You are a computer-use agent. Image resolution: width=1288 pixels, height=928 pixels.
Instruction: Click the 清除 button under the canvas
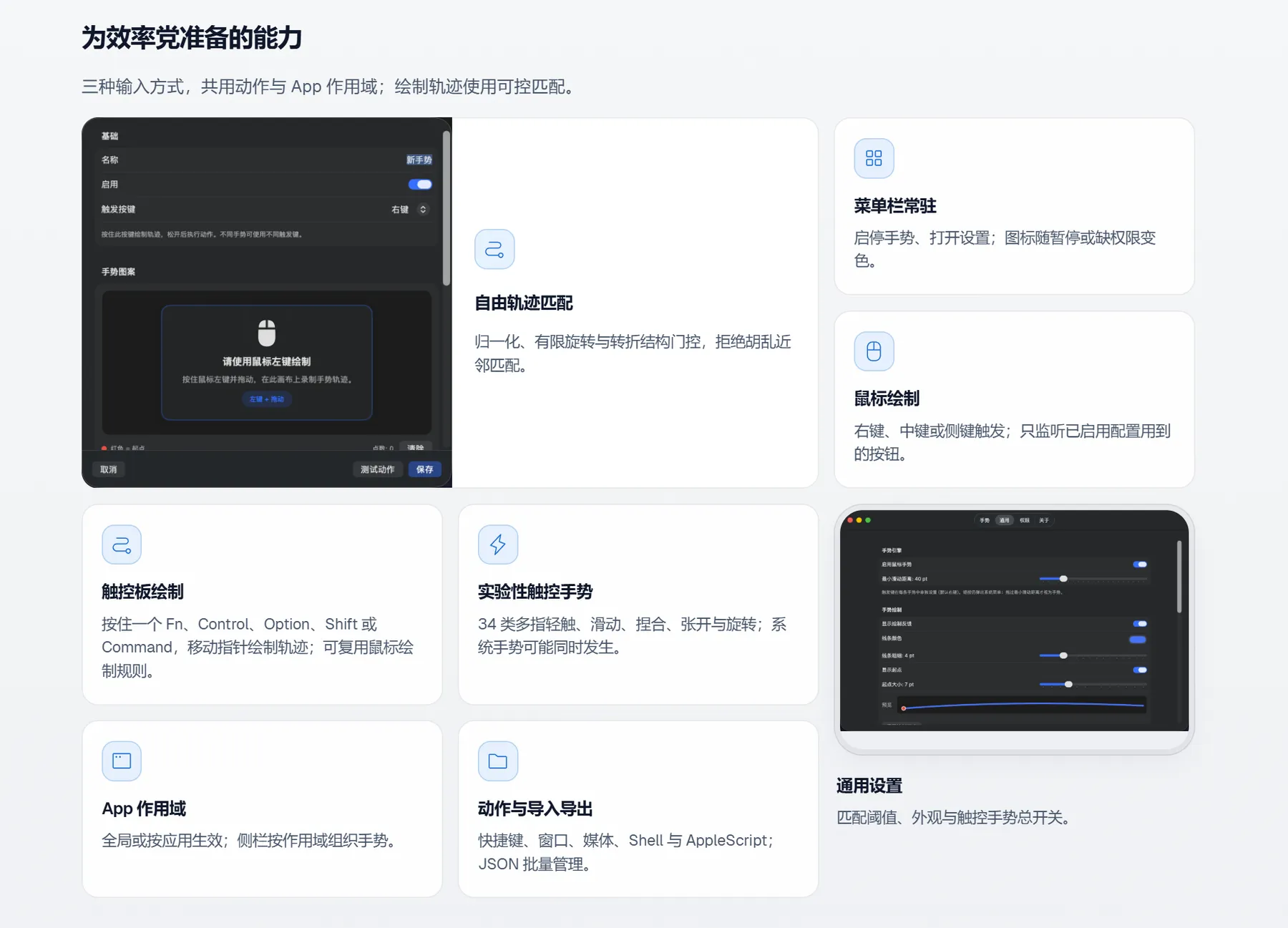pyautogui.click(x=416, y=447)
